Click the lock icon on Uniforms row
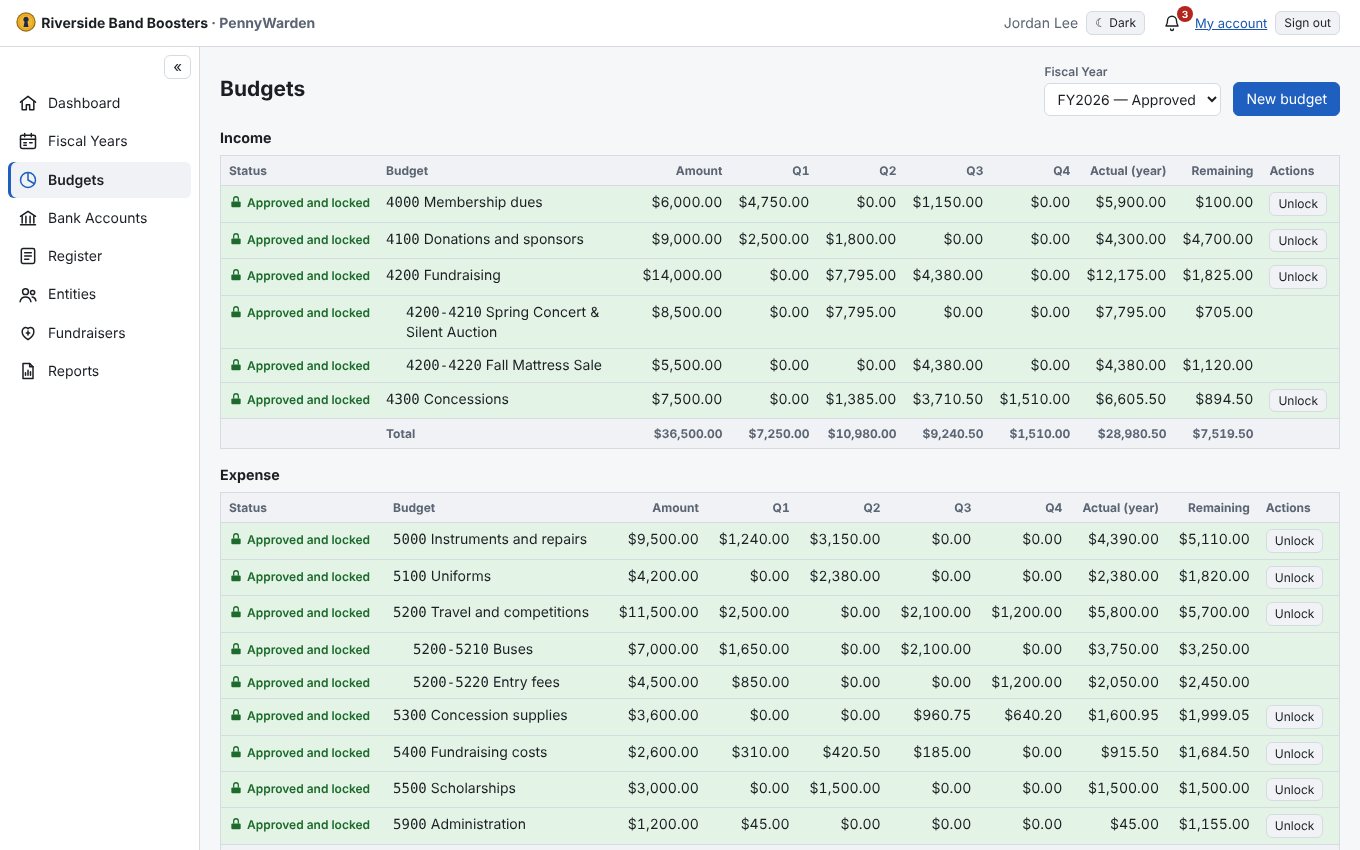This screenshot has width=1360, height=850. pos(236,576)
